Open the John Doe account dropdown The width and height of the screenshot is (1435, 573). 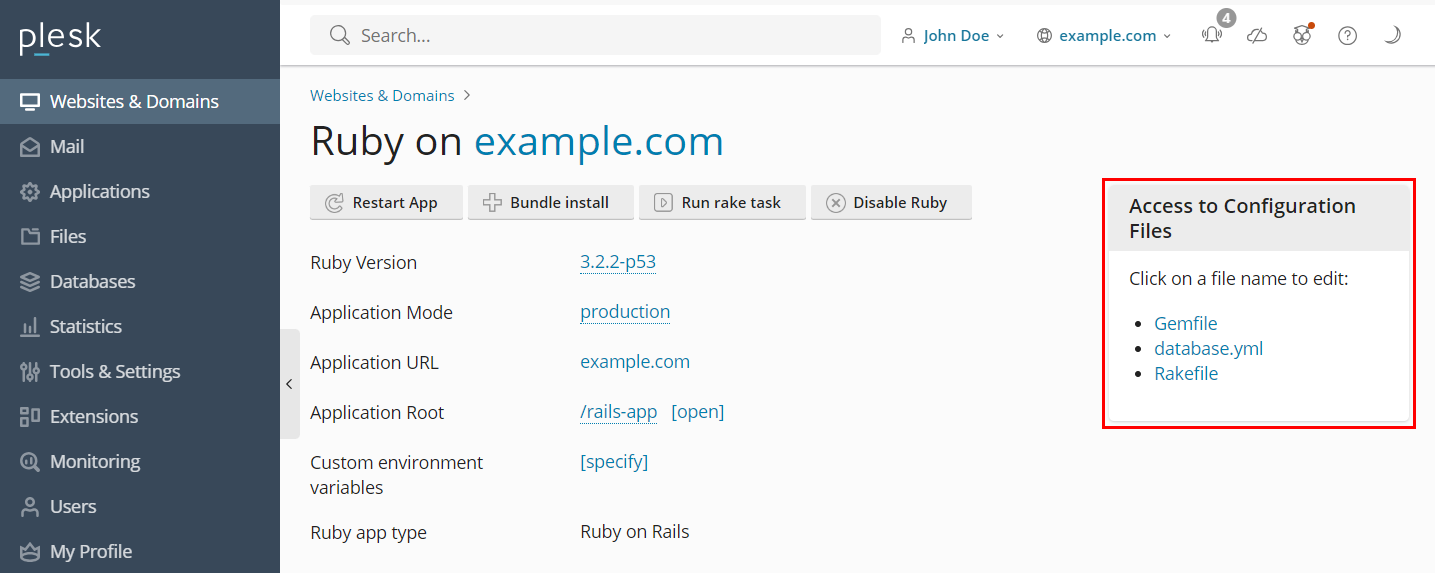pos(953,36)
